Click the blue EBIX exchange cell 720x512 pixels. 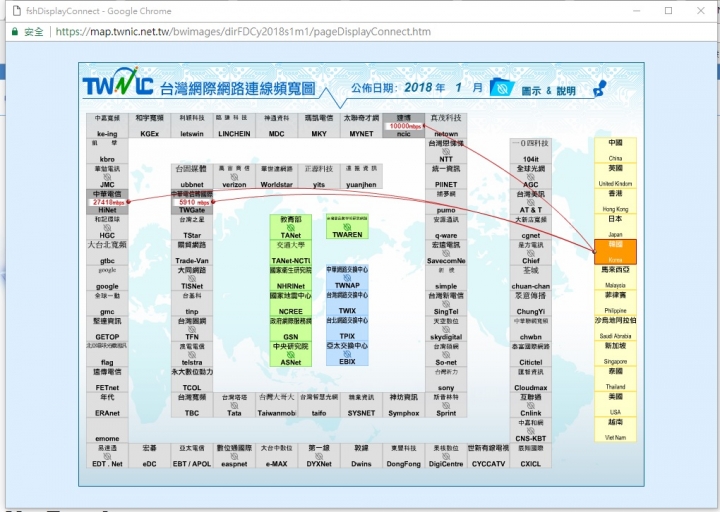(x=347, y=353)
